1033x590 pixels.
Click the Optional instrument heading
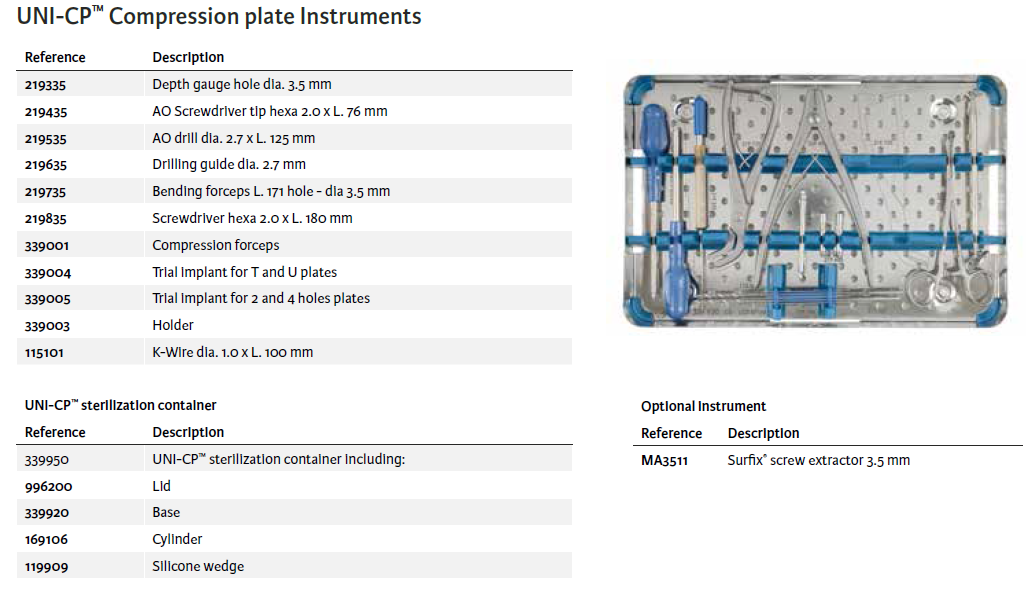703,406
